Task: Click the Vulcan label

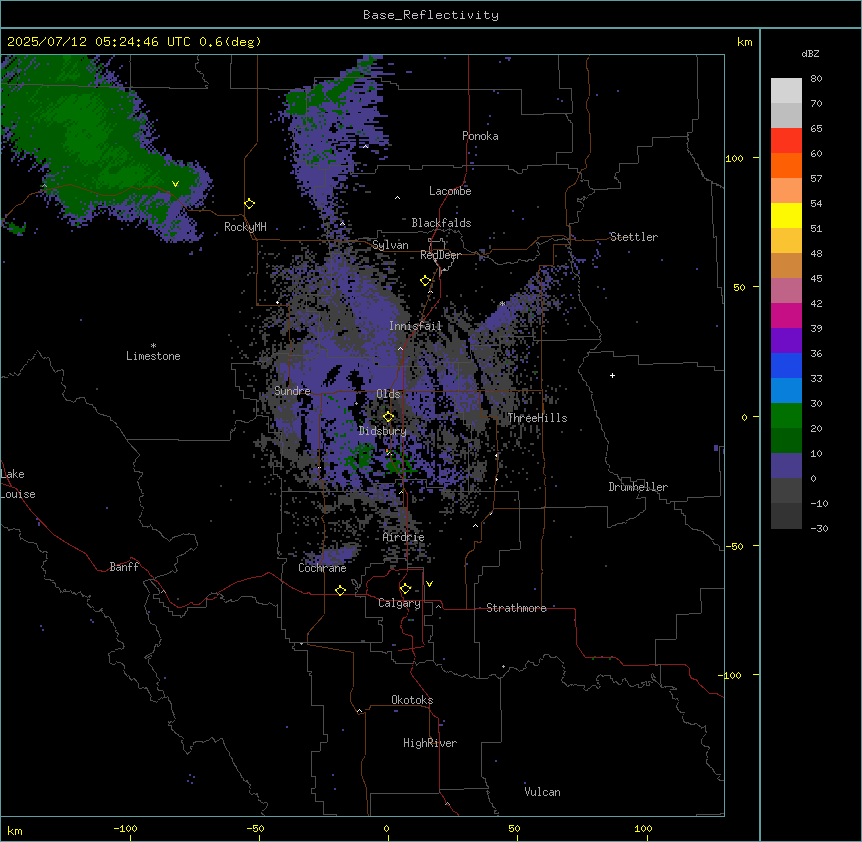Action: coord(543,792)
